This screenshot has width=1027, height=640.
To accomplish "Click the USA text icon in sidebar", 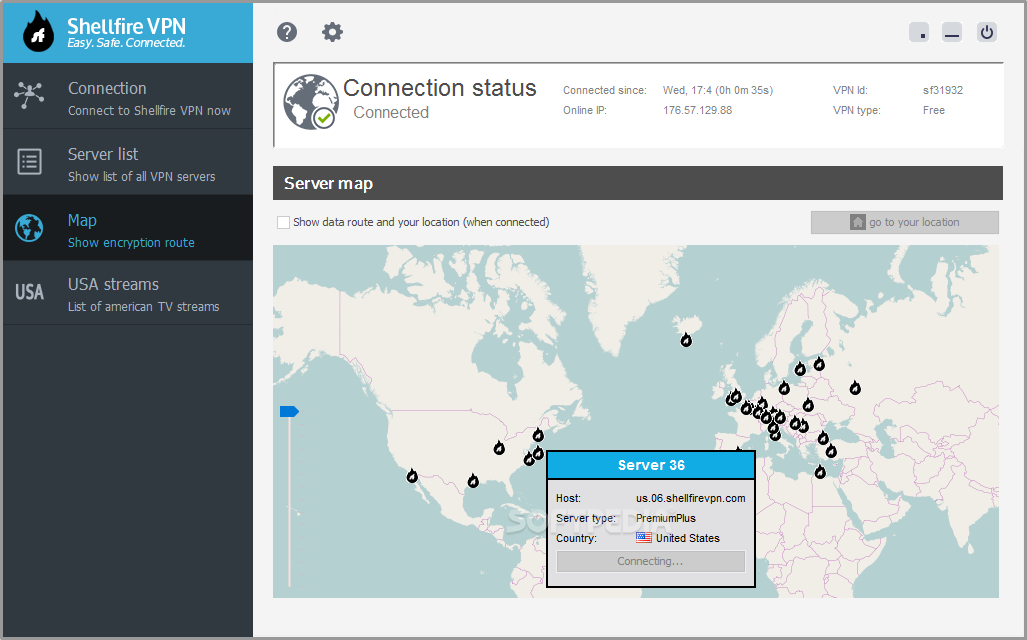I will [x=29, y=292].
